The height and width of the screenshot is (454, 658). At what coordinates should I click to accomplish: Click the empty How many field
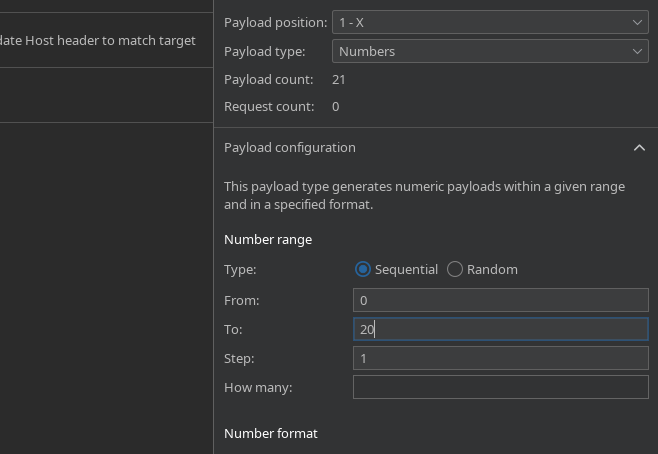coord(500,387)
